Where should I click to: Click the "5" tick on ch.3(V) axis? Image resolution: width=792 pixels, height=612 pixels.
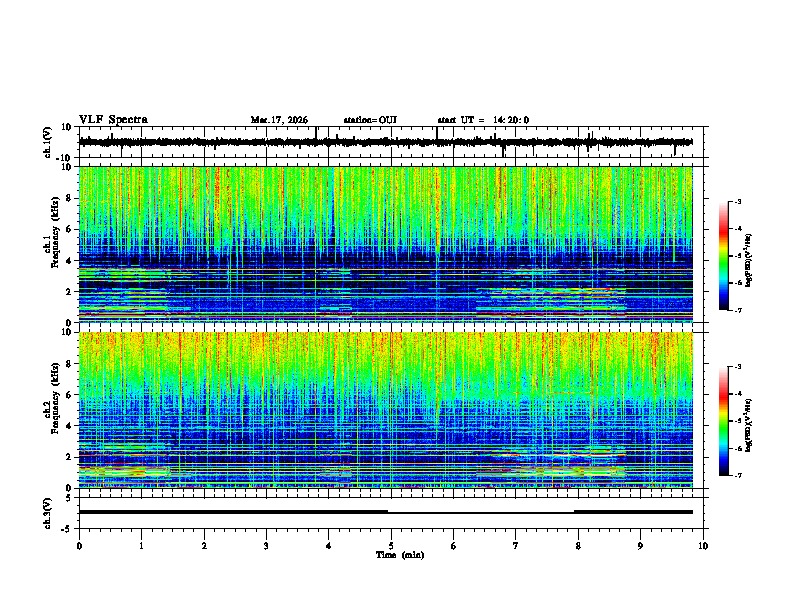click(x=70, y=498)
